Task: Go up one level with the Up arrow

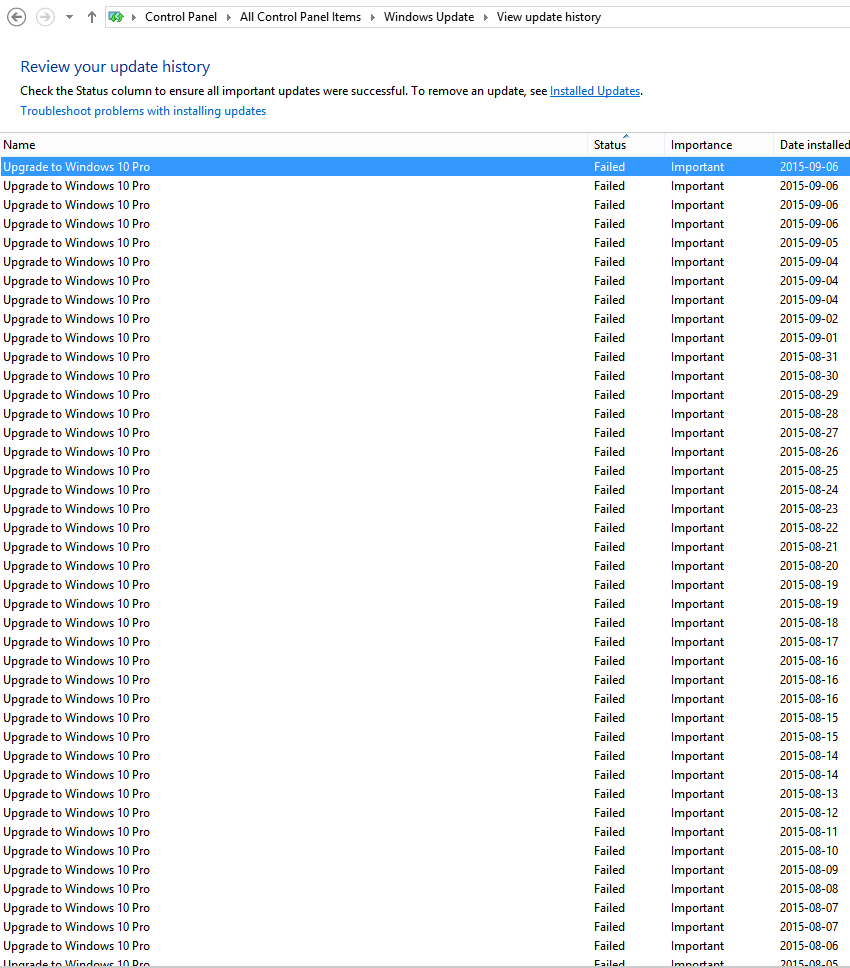Action: [x=92, y=17]
